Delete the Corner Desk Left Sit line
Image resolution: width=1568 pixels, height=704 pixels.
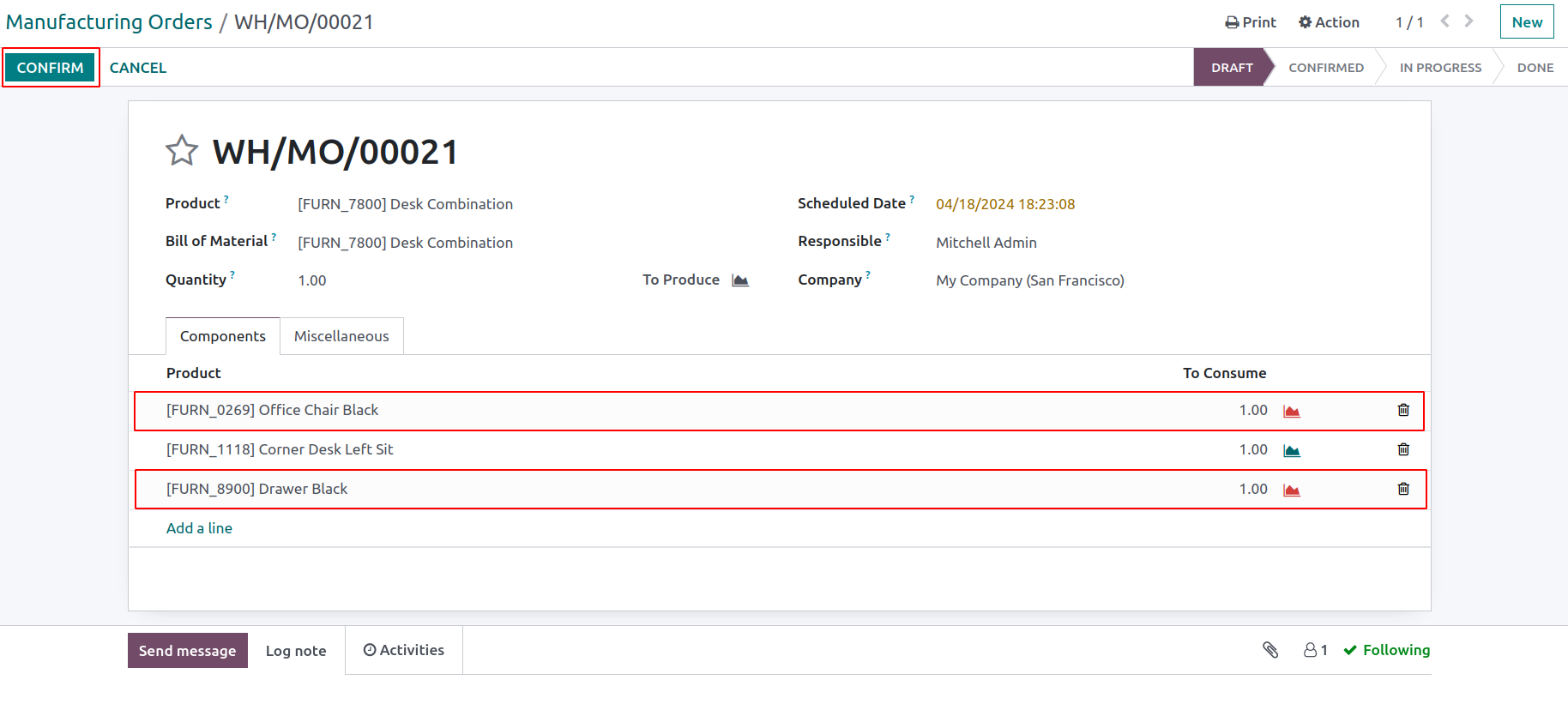coord(1403,449)
